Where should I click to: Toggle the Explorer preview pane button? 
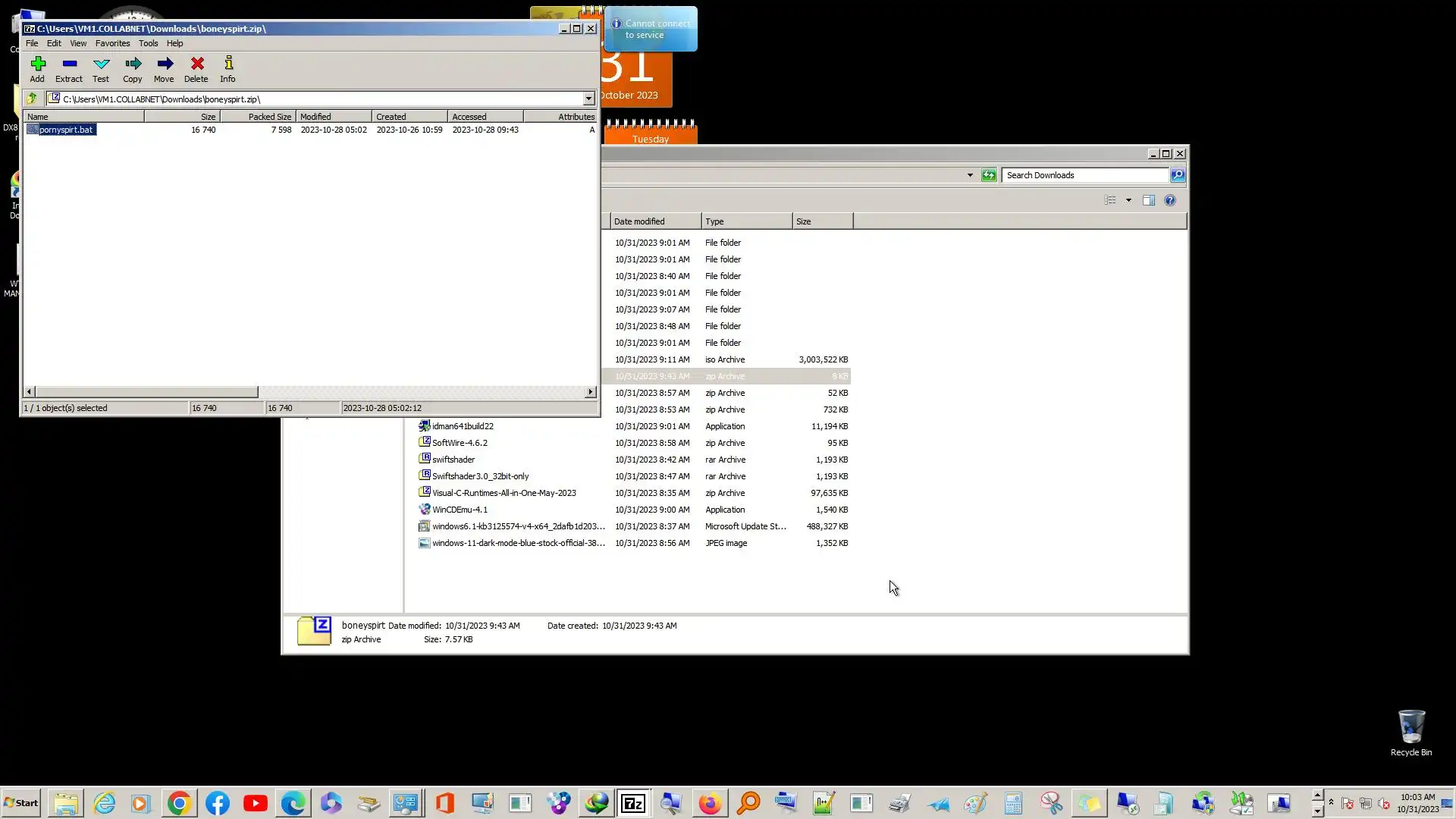coord(1149,200)
